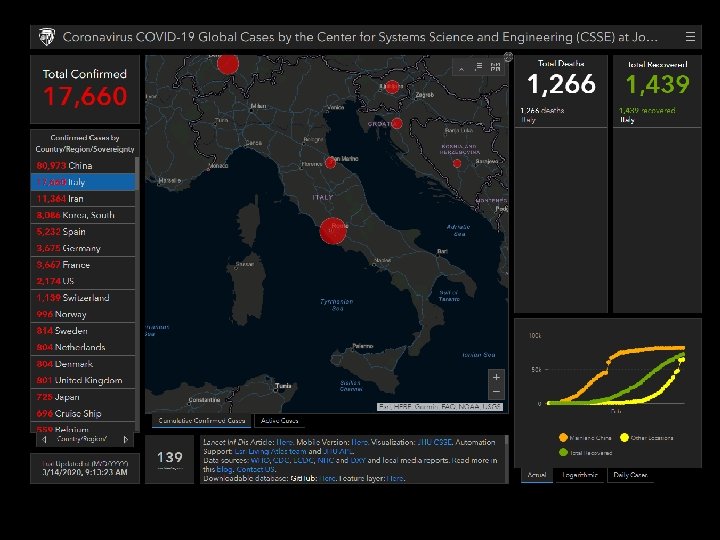Open the GitHub 'Here' database link

tap(328, 478)
